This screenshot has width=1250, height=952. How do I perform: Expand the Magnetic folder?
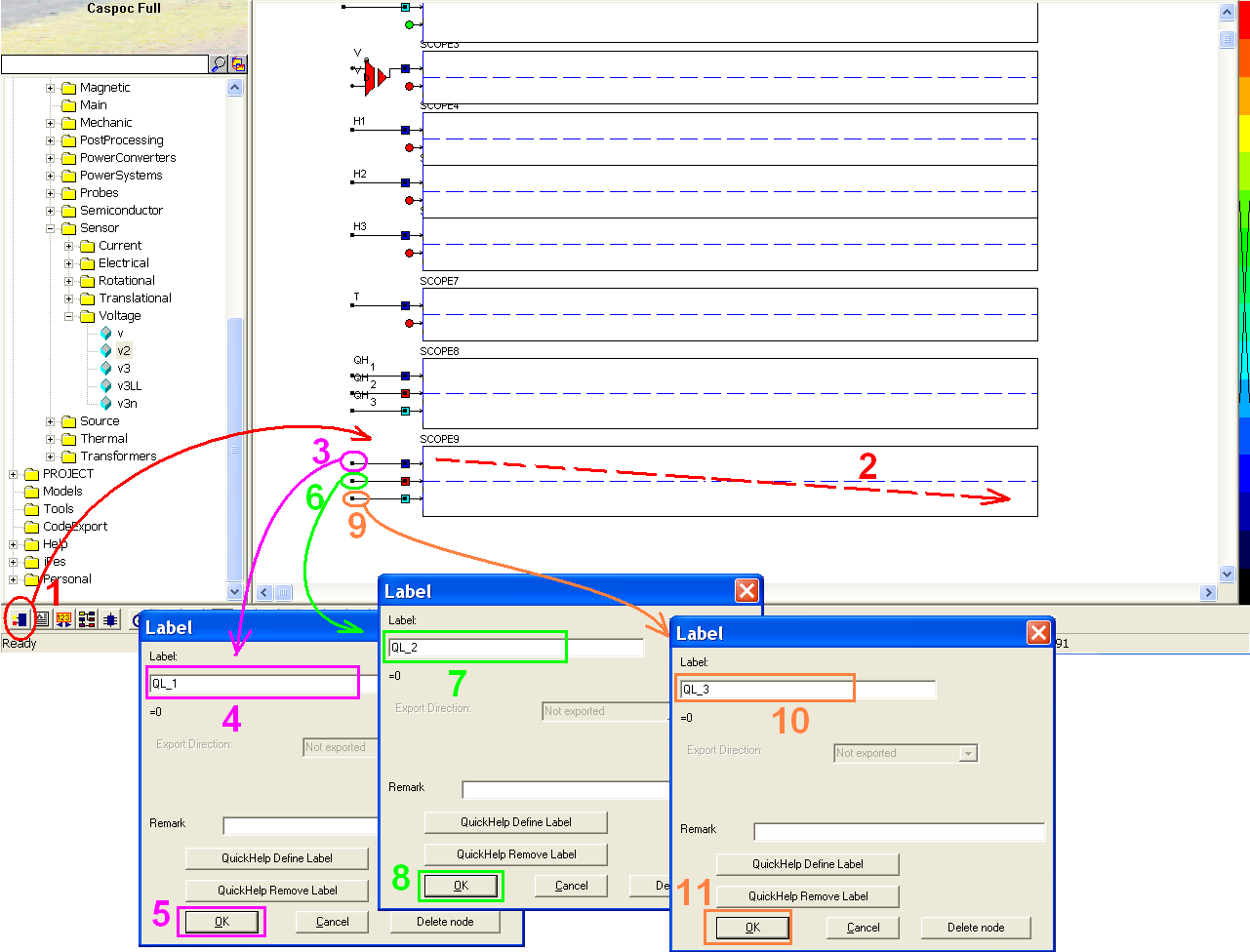(x=51, y=88)
